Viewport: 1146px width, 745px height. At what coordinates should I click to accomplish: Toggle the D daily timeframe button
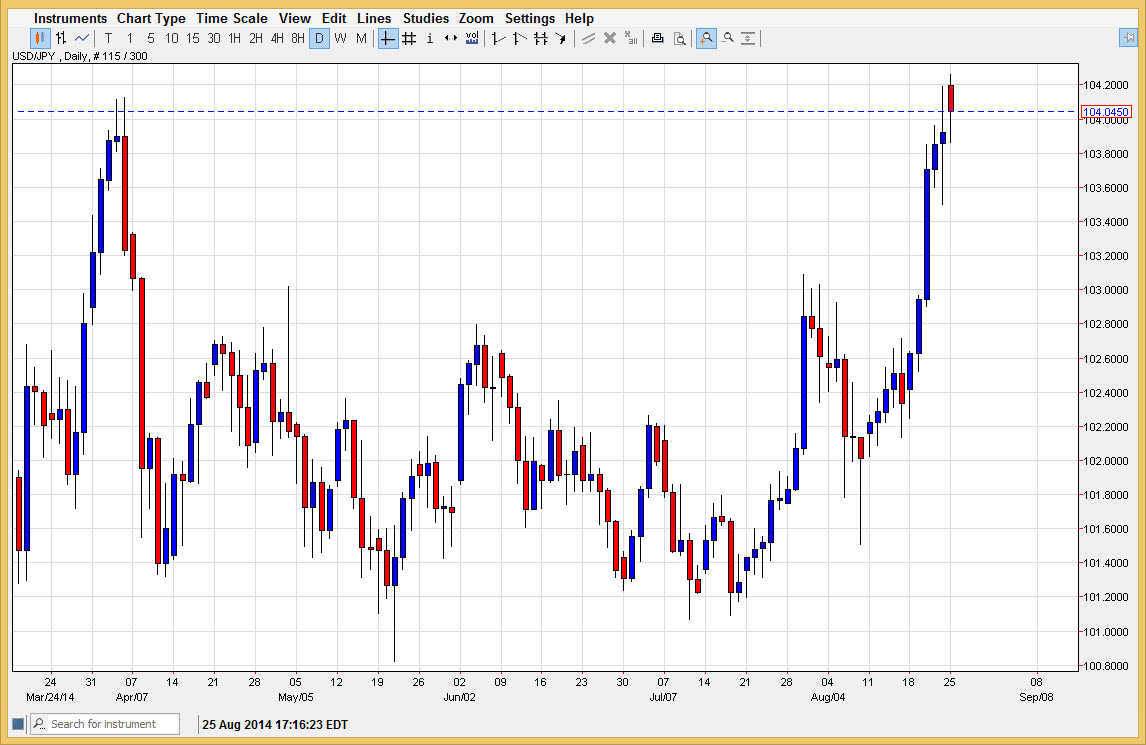[319, 38]
